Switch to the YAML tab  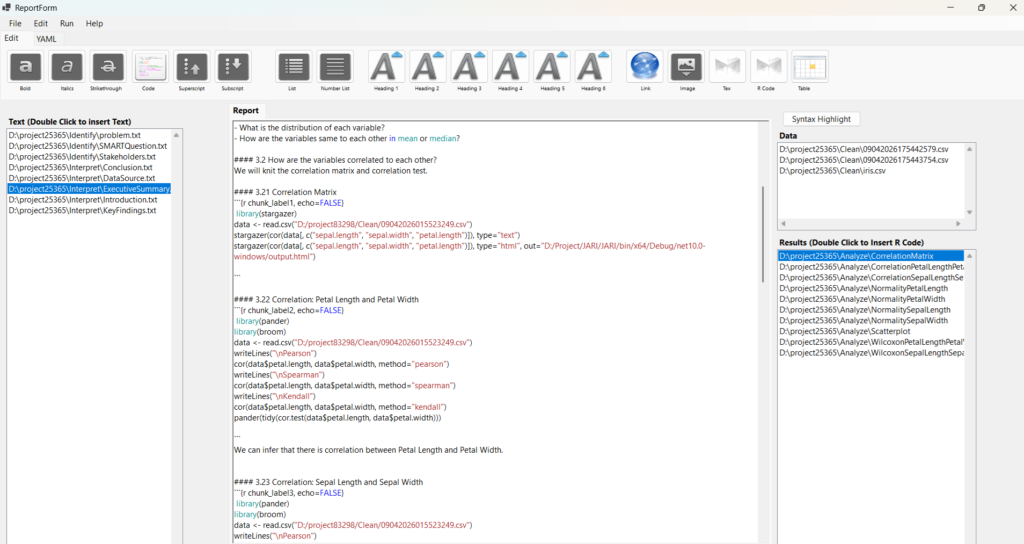tap(46, 39)
